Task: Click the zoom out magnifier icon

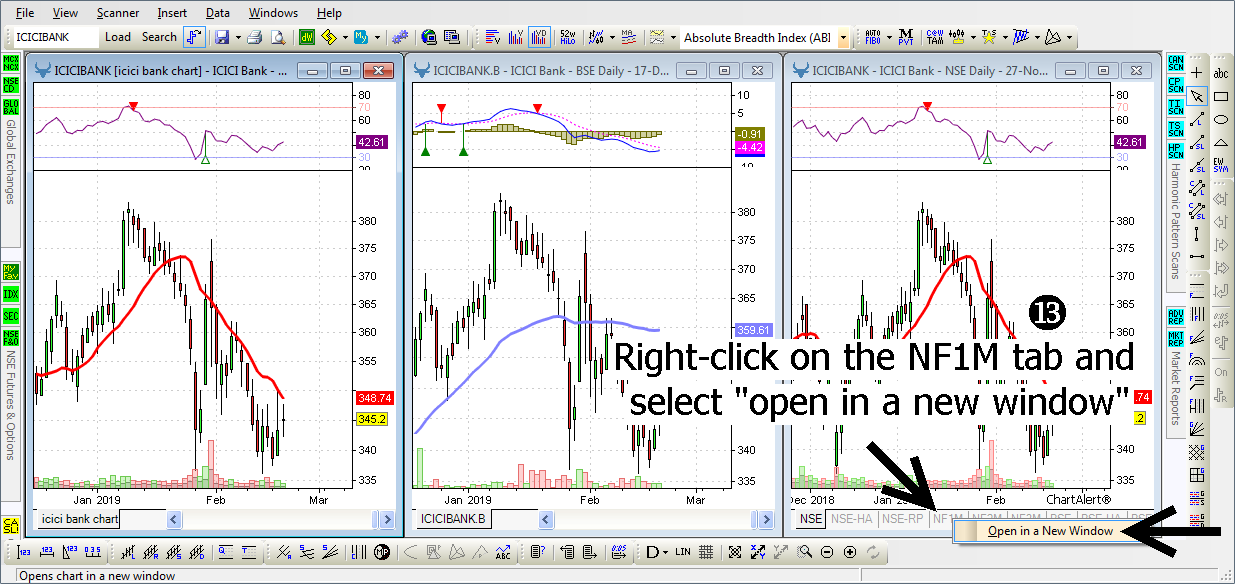Action: pos(828,552)
